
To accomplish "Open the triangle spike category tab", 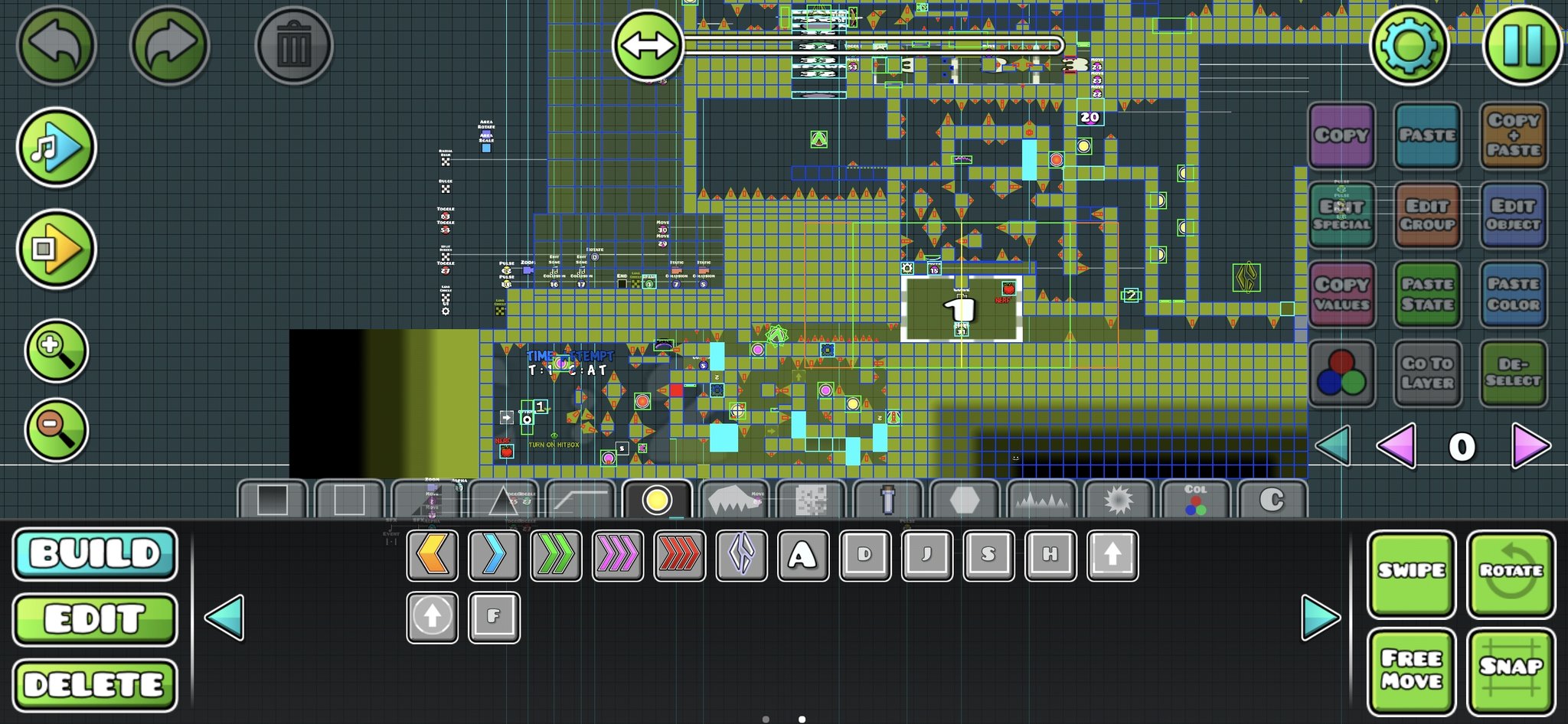I will click(x=503, y=499).
